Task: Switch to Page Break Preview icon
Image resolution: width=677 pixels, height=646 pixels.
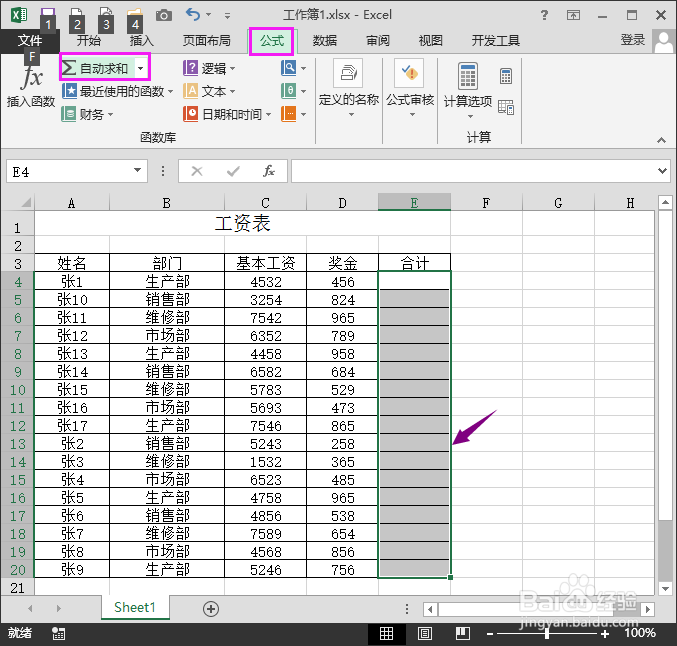Action: click(462, 633)
